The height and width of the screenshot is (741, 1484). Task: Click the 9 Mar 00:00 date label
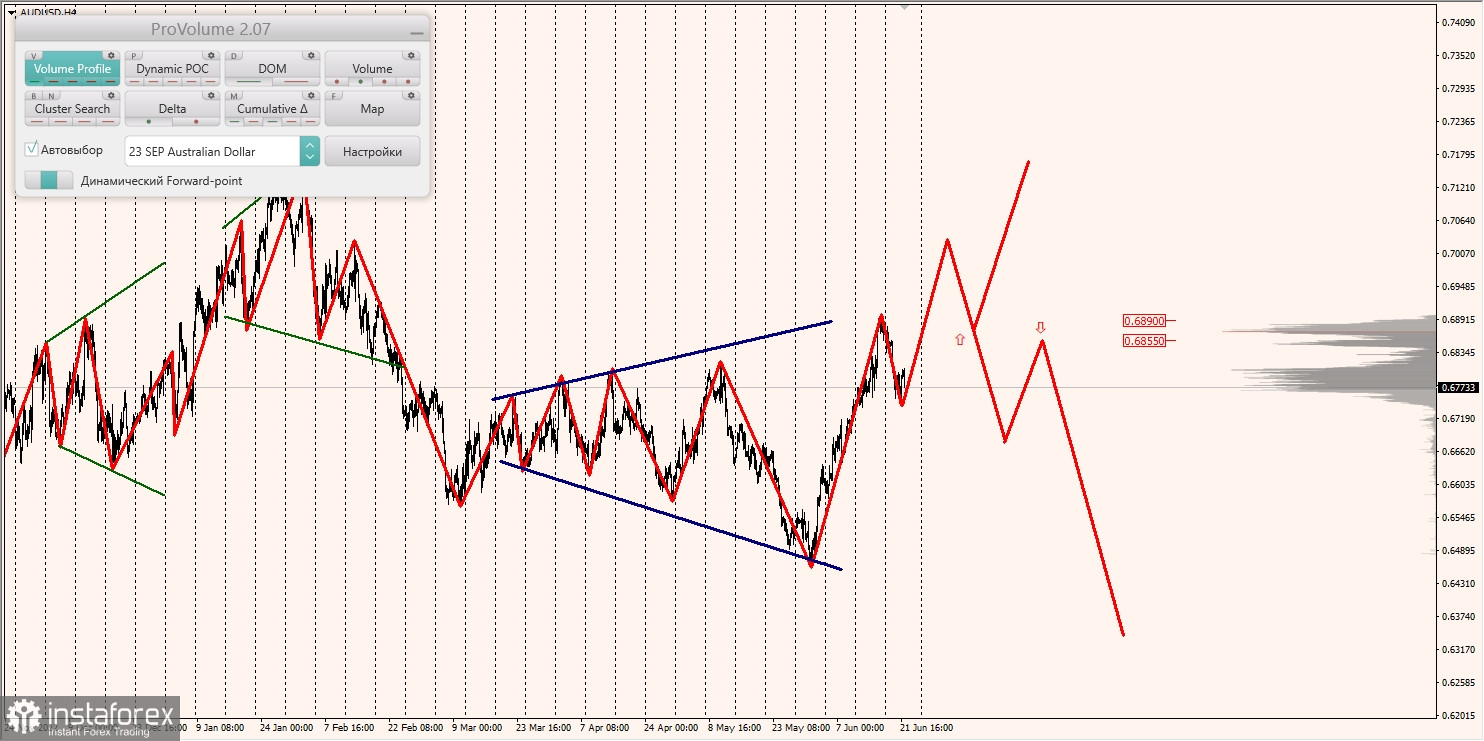coord(478,728)
